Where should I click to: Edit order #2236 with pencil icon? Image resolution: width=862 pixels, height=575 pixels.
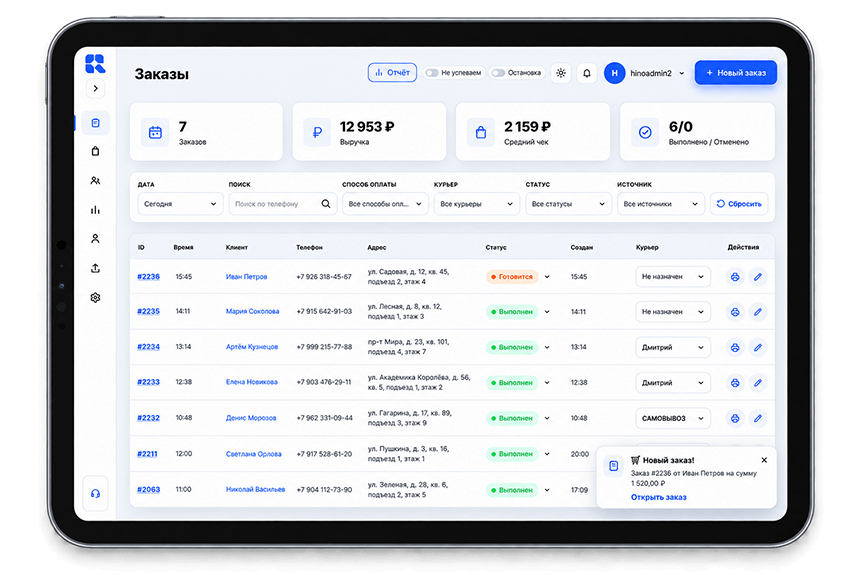(758, 277)
